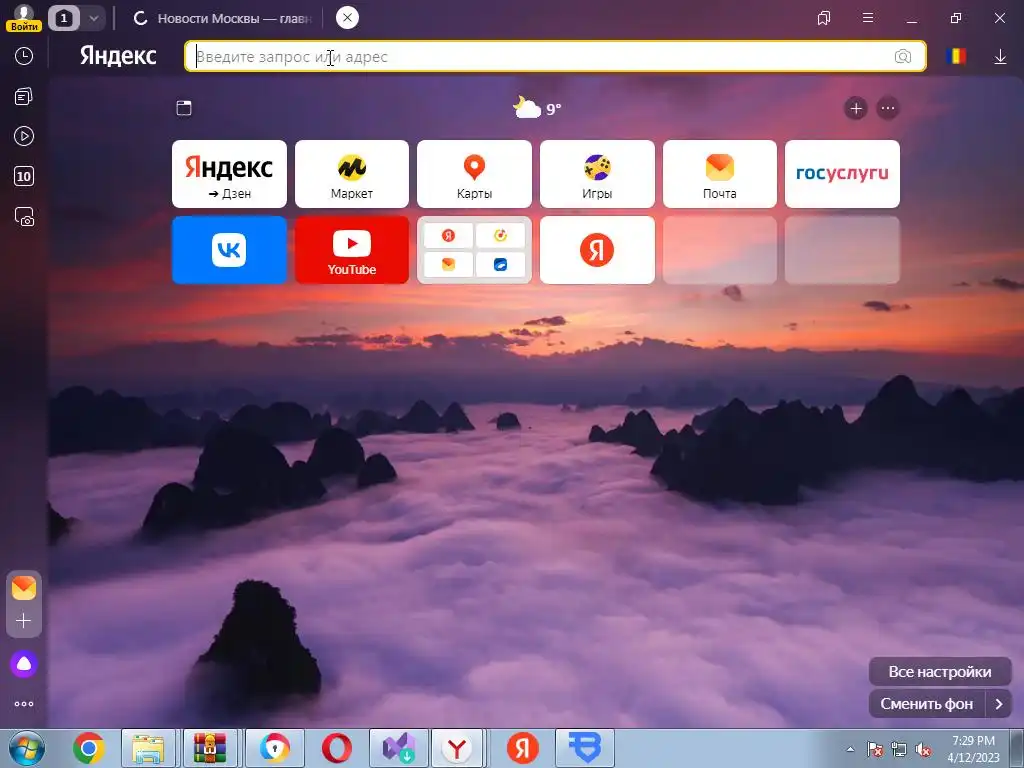Open tableau options three-dots button
This screenshot has height=768, width=1024.
pyautogui.click(x=888, y=108)
